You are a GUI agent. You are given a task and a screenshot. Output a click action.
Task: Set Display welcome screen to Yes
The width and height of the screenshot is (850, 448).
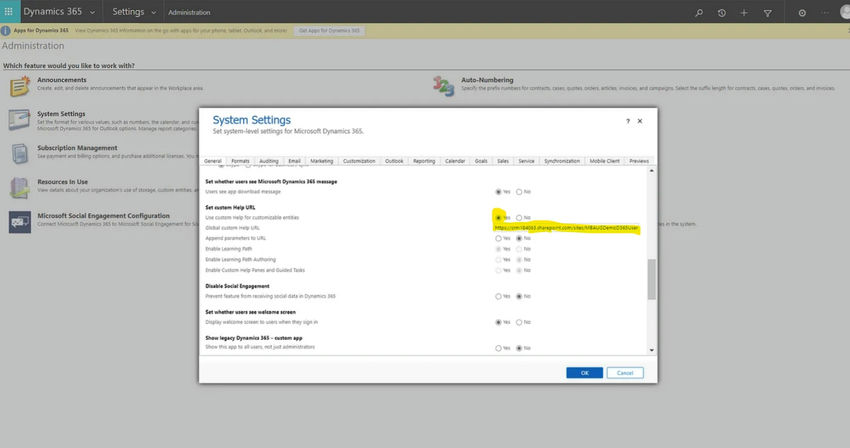[498, 322]
